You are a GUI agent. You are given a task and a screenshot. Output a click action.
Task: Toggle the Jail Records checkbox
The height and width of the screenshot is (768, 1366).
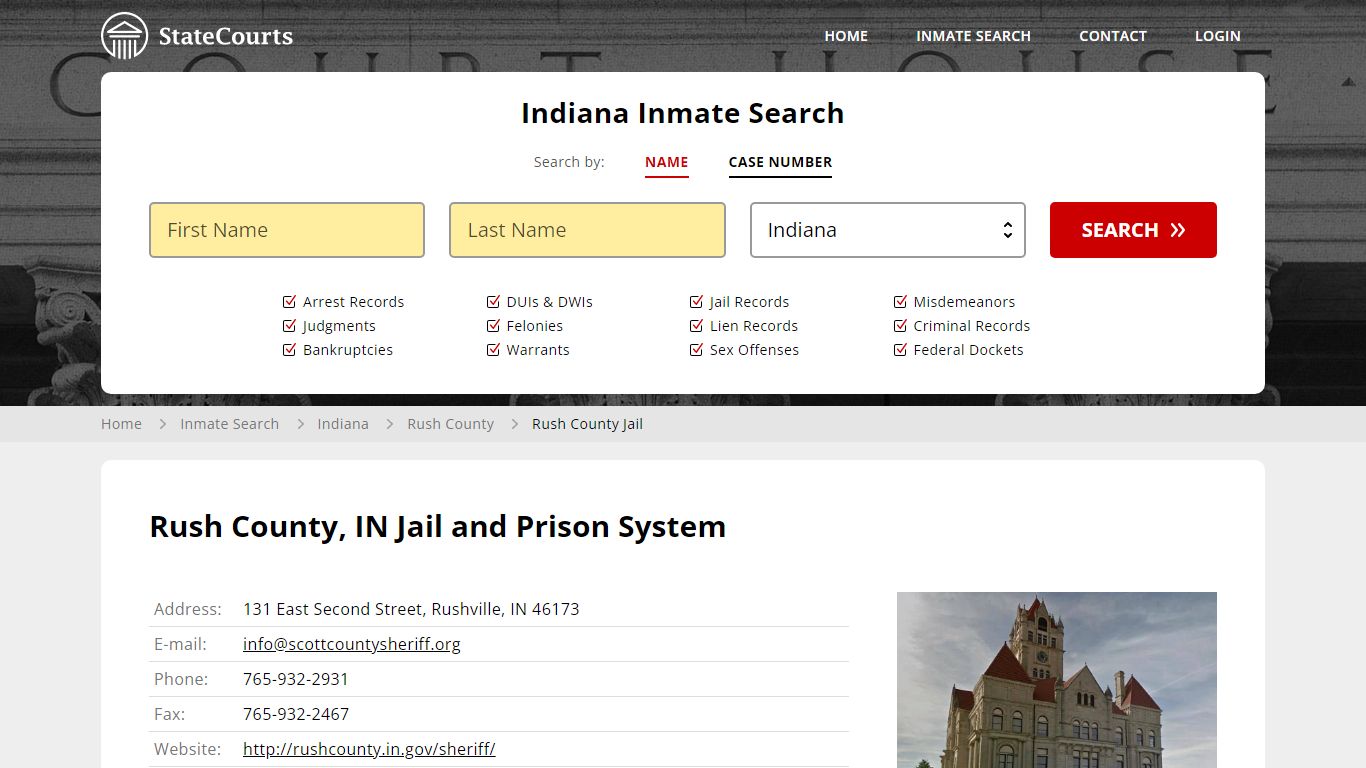point(697,302)
